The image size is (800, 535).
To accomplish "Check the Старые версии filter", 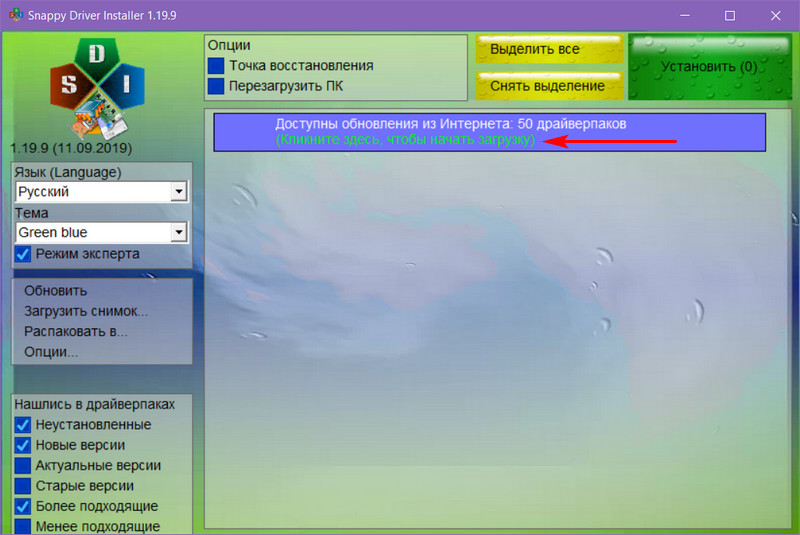I will (x=22, y=486).
